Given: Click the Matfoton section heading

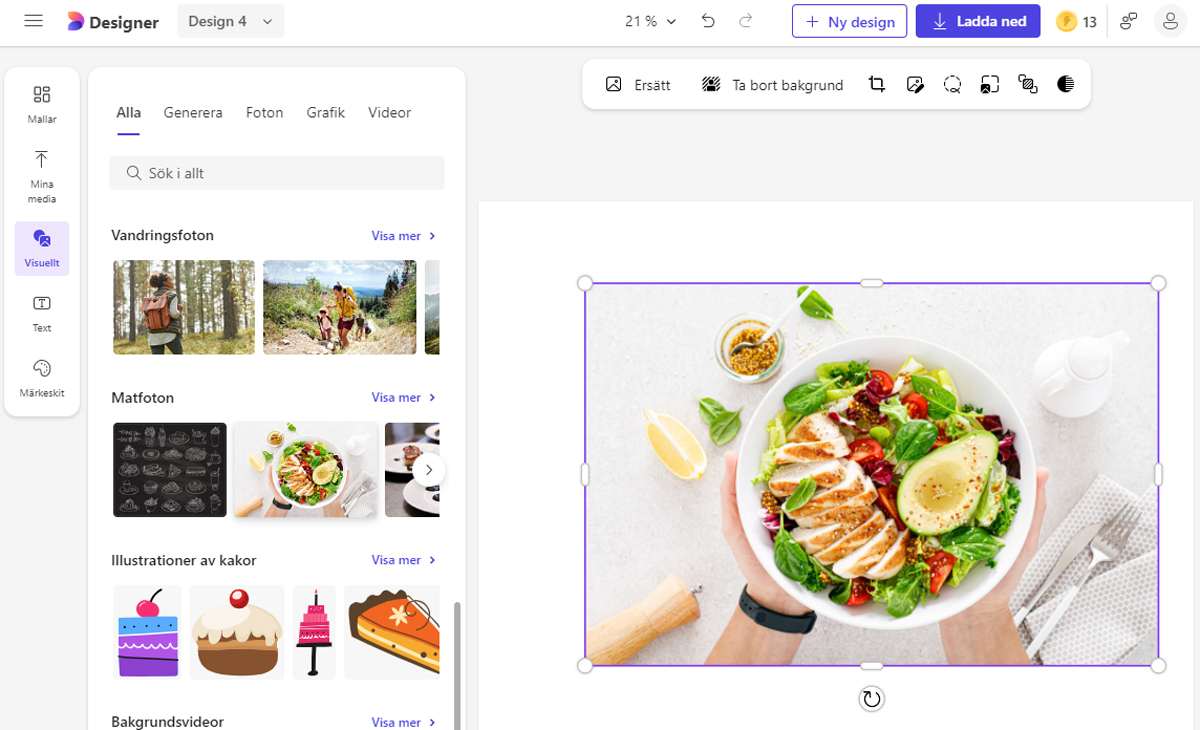Looking at the screenshot, I should (143, 398).
